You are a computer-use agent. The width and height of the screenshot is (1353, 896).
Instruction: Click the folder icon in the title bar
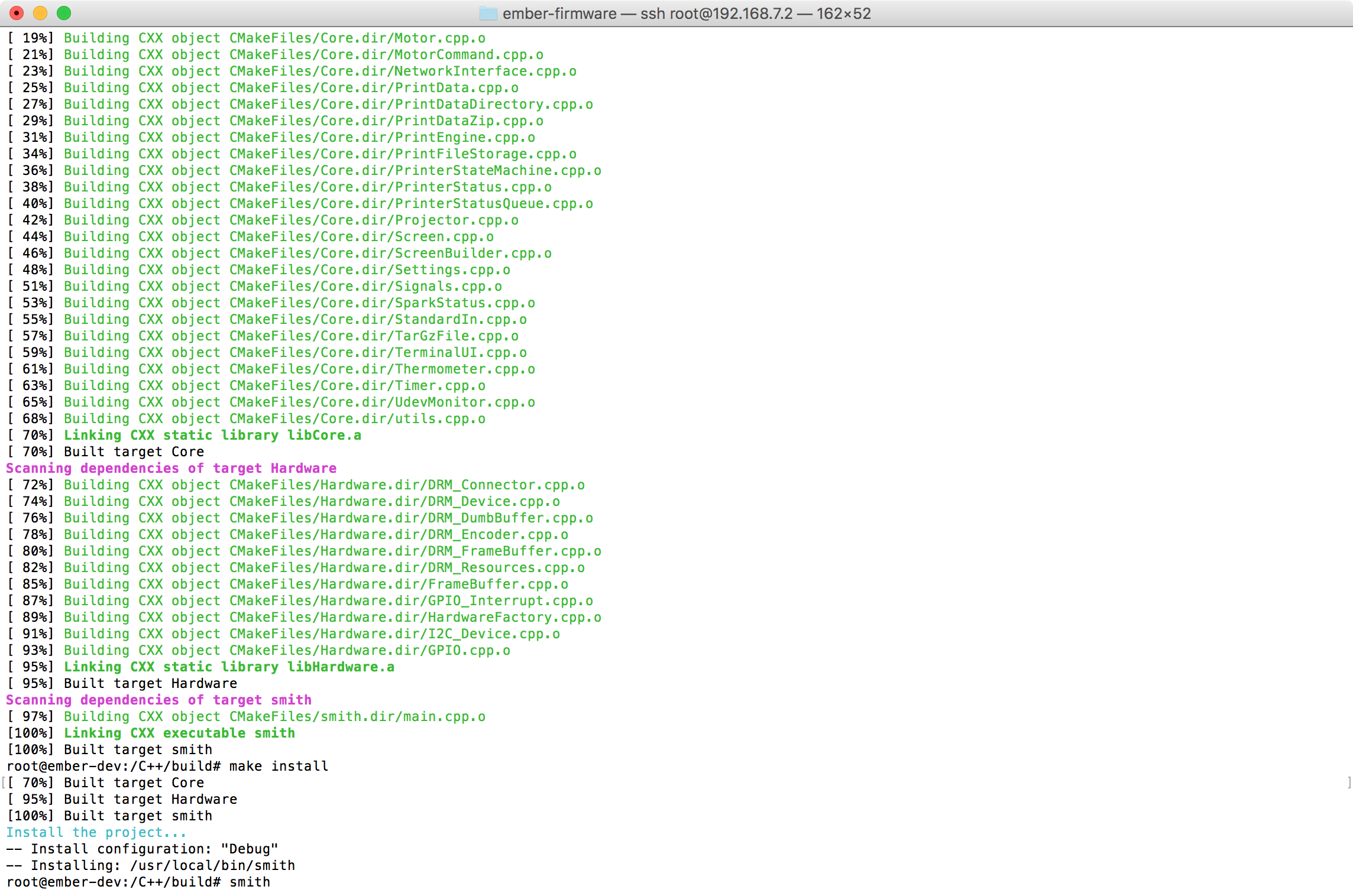coord(488,13)
